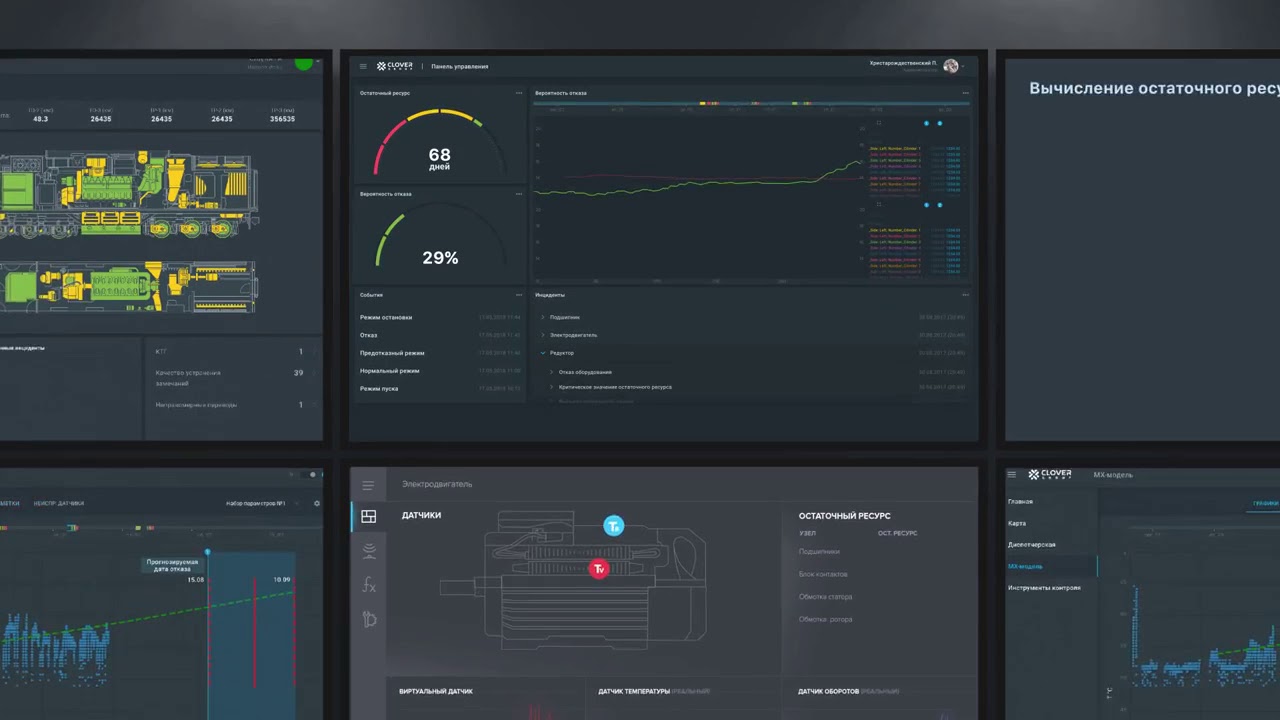Select Главная in МХ-модель sidebar
This screenshot has width=1280, height=720.
1021,501
